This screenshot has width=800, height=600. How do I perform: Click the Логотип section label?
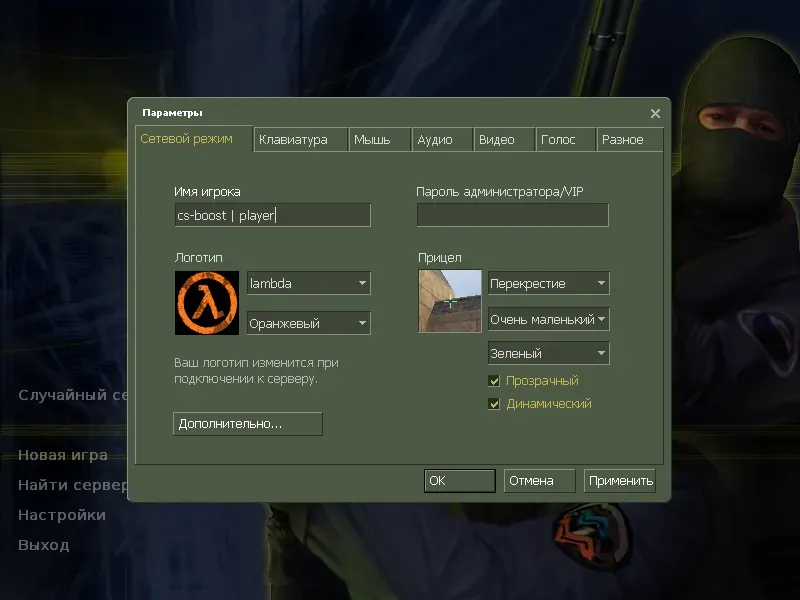pyautogui.click(x=198, y=258)
